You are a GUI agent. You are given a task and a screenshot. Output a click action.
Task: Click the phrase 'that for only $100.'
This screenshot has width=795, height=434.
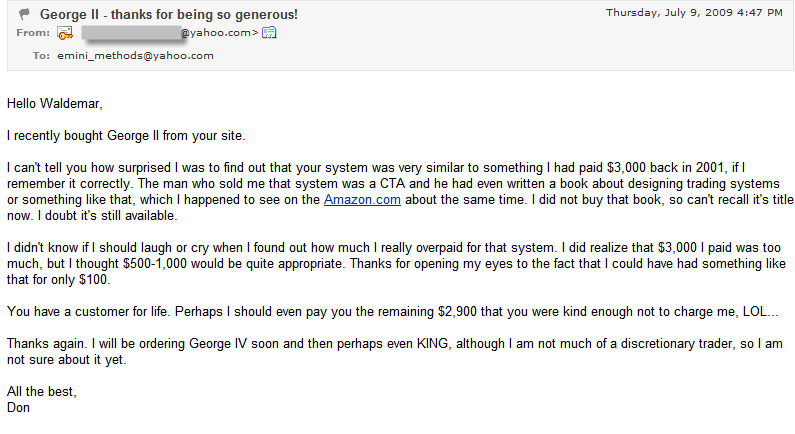pyautogui.click(x=58, y=280)
